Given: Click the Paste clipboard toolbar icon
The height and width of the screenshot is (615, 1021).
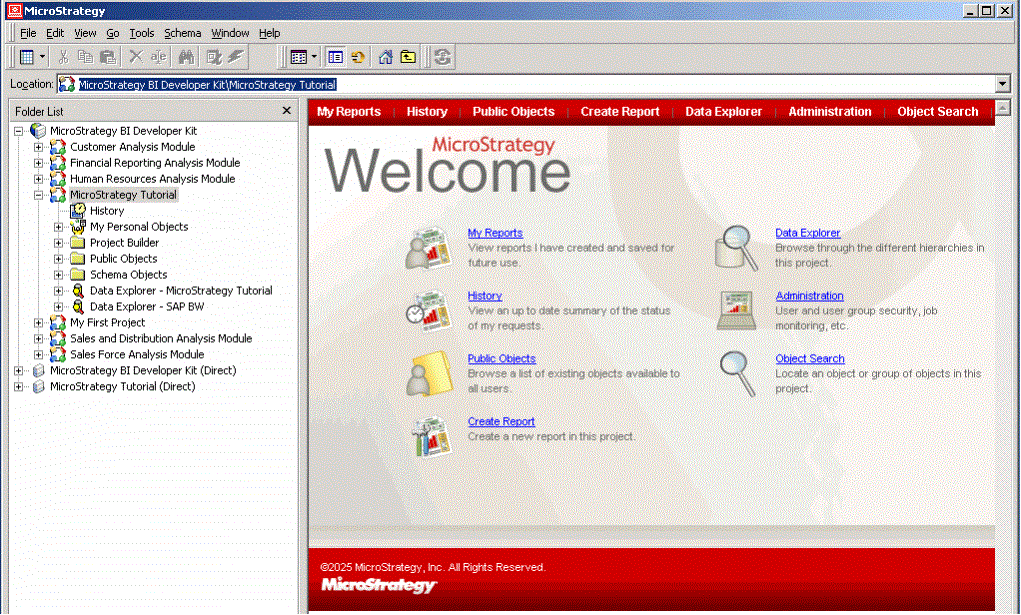Looking at the screenshot, I should pos(108,57).
